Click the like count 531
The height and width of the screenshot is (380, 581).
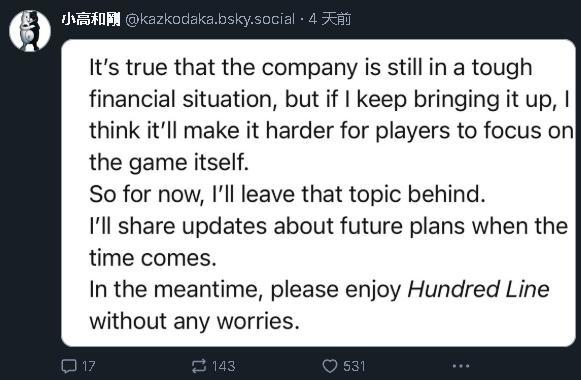[354, 366]
